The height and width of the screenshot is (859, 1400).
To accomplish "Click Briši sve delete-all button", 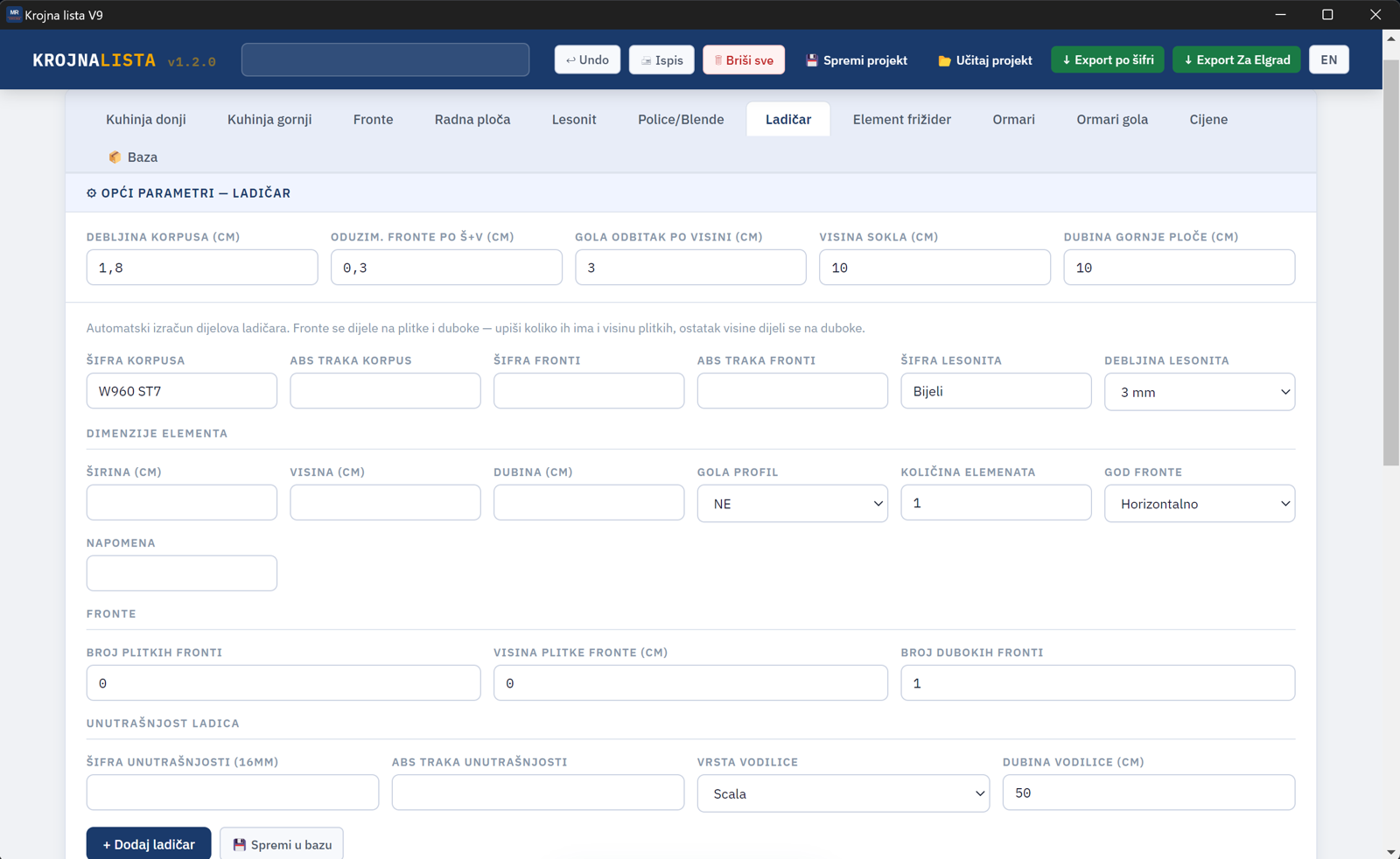I will click(744, 59).
